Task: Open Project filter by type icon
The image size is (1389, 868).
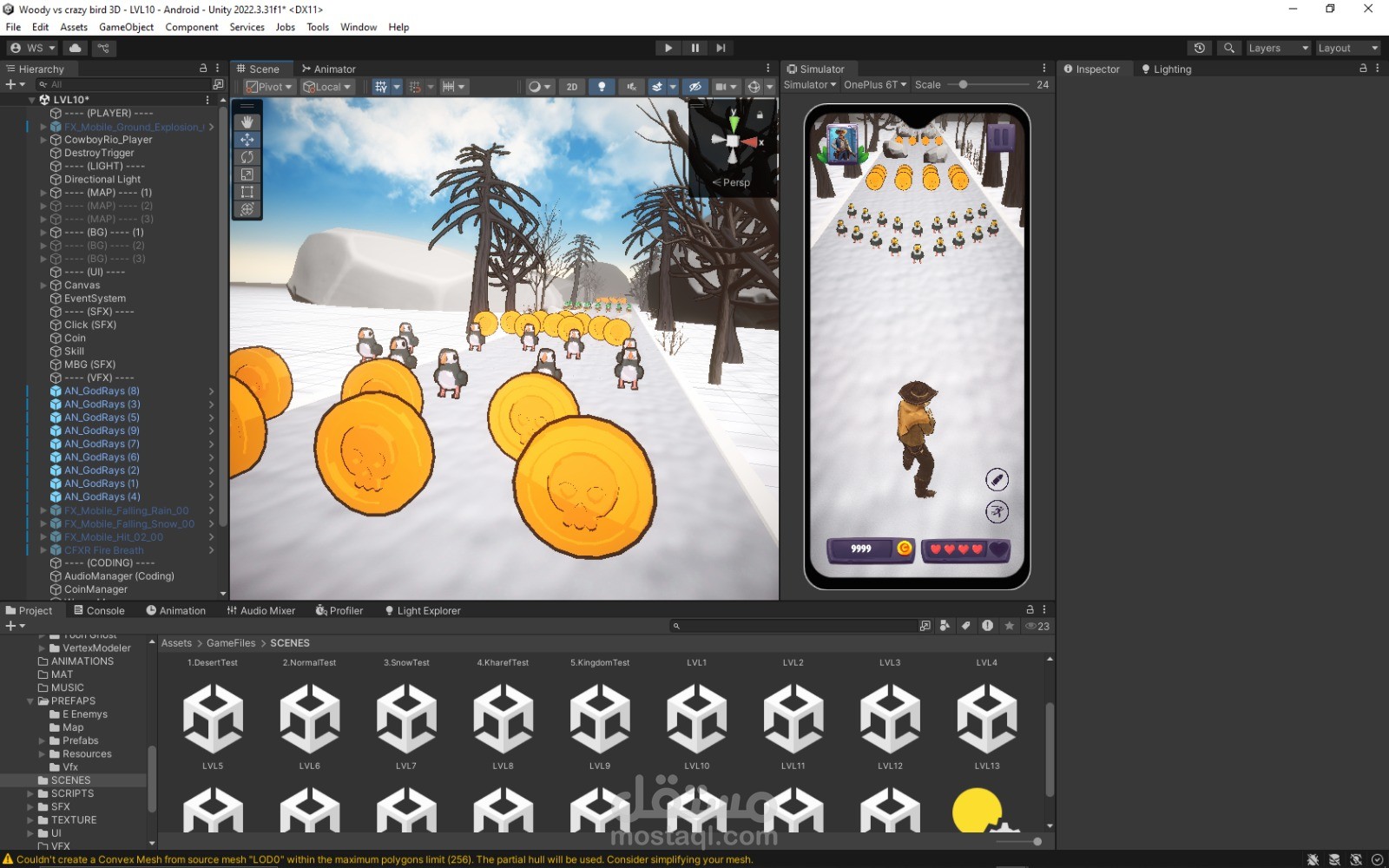Action: point(945,626)
